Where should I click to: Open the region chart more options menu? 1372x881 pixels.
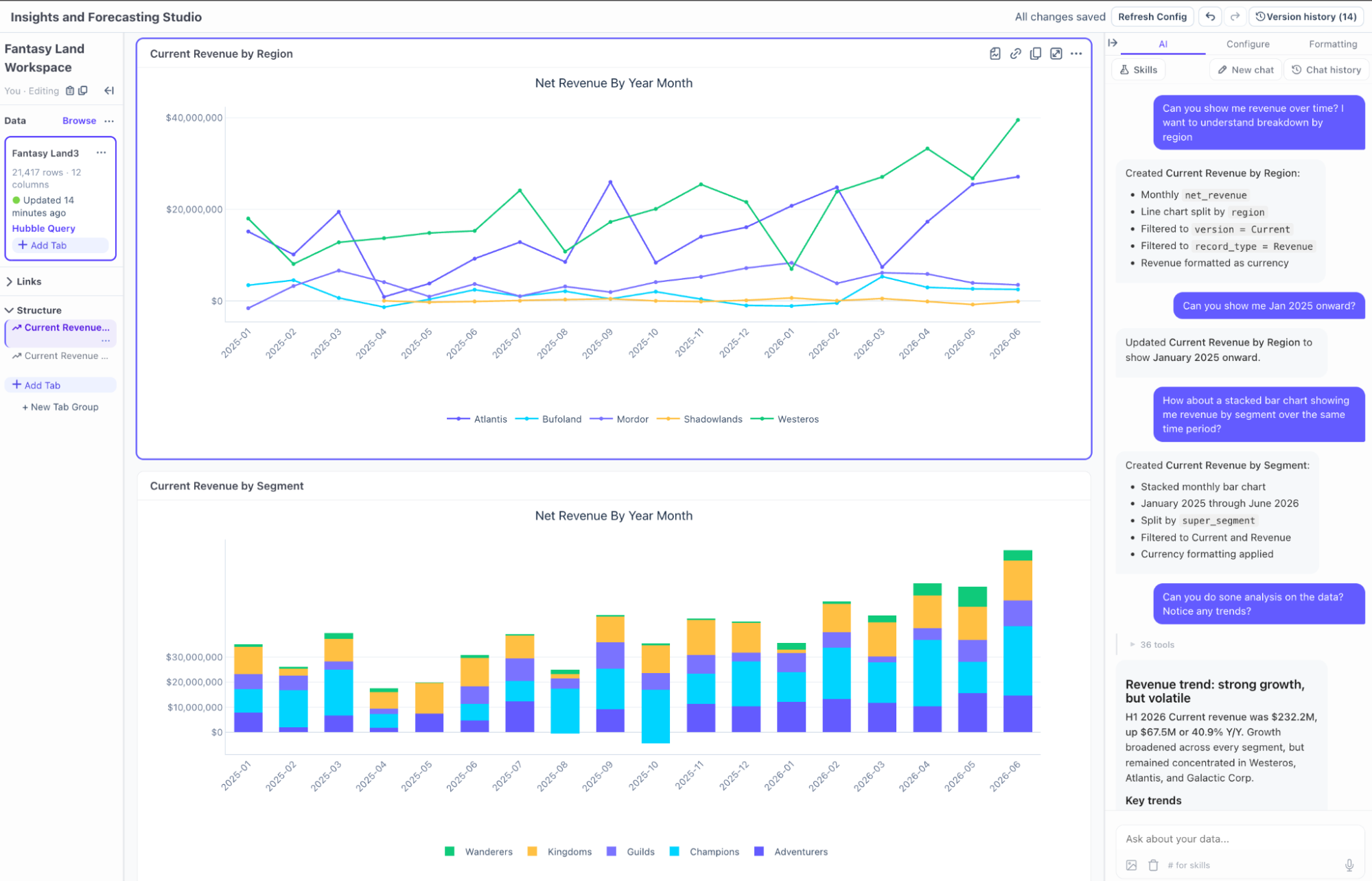[x=1076, y=54]
